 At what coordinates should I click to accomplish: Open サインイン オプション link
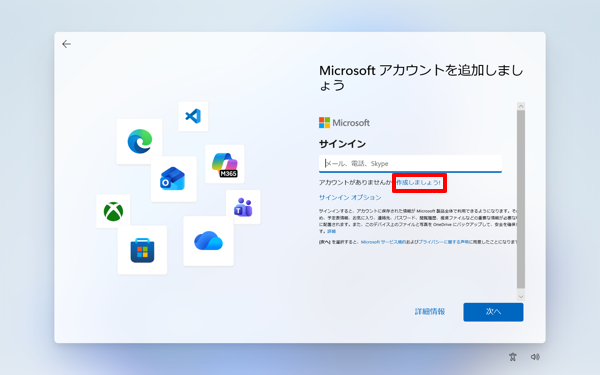coord(350,197)
